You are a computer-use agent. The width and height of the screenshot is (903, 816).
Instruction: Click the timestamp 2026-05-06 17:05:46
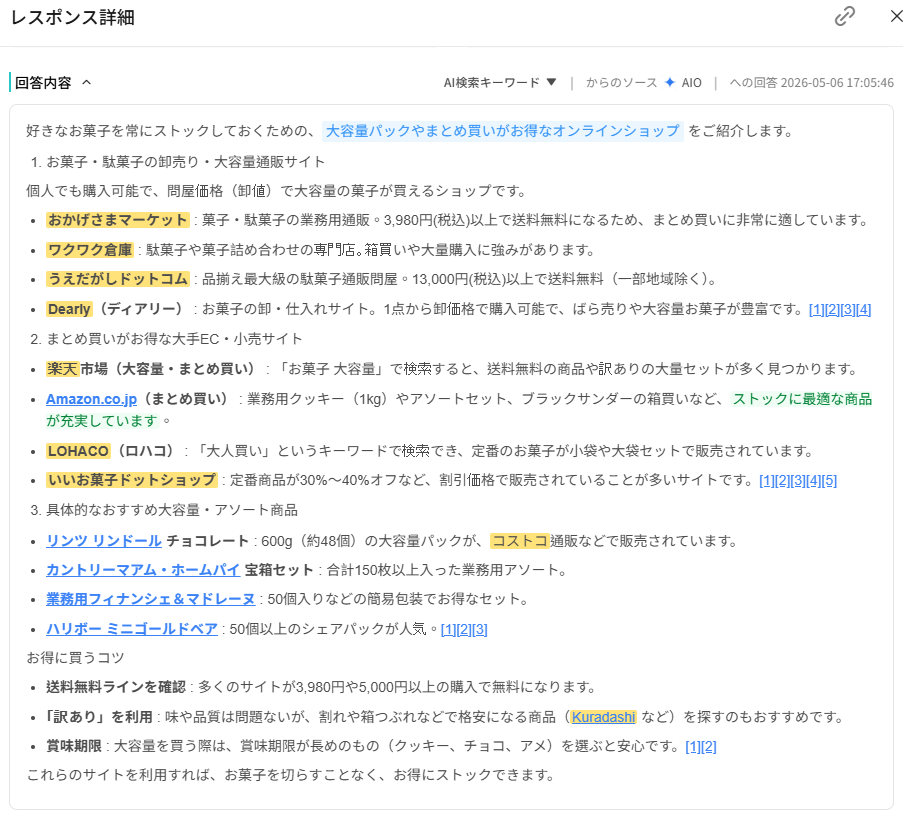tap(837, 82)
